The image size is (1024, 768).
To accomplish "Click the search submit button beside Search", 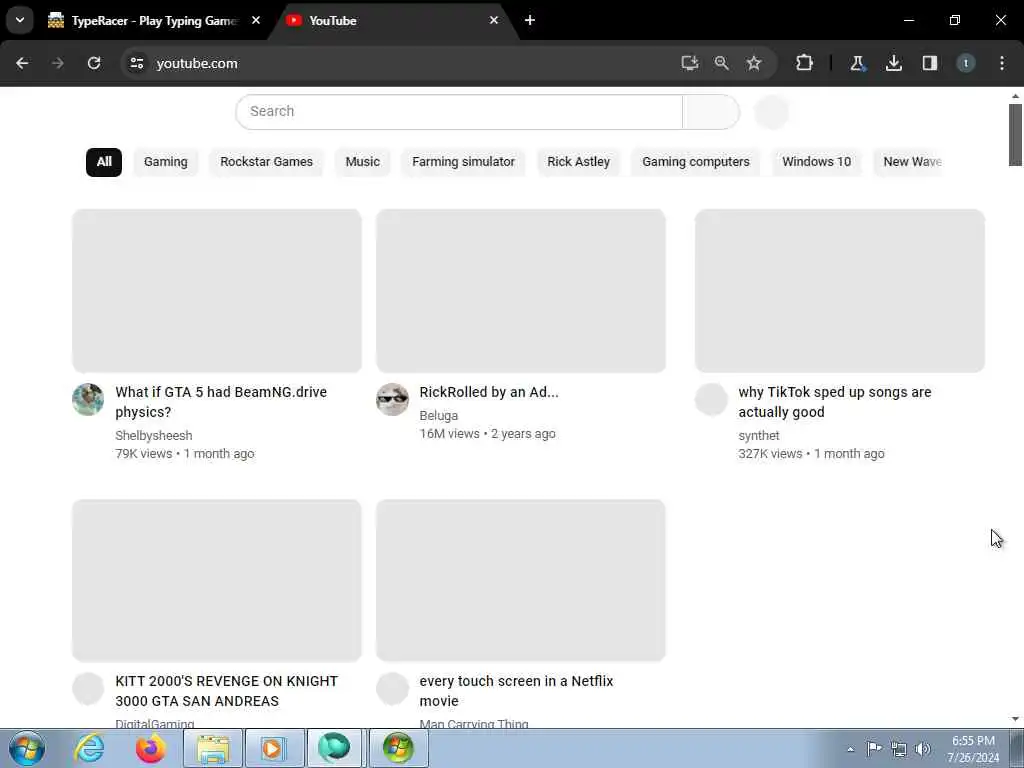I will point(711,112).
